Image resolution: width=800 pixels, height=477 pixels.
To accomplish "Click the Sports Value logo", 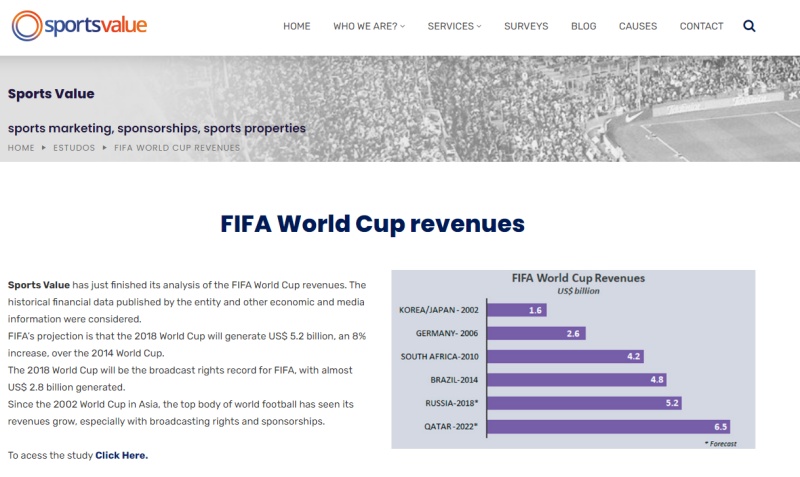I will pos(80,25).
